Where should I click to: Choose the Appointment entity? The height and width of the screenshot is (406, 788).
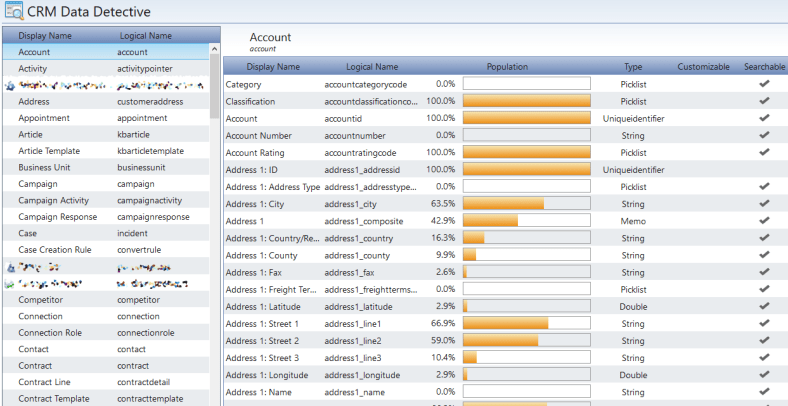[x=106, y=118]
